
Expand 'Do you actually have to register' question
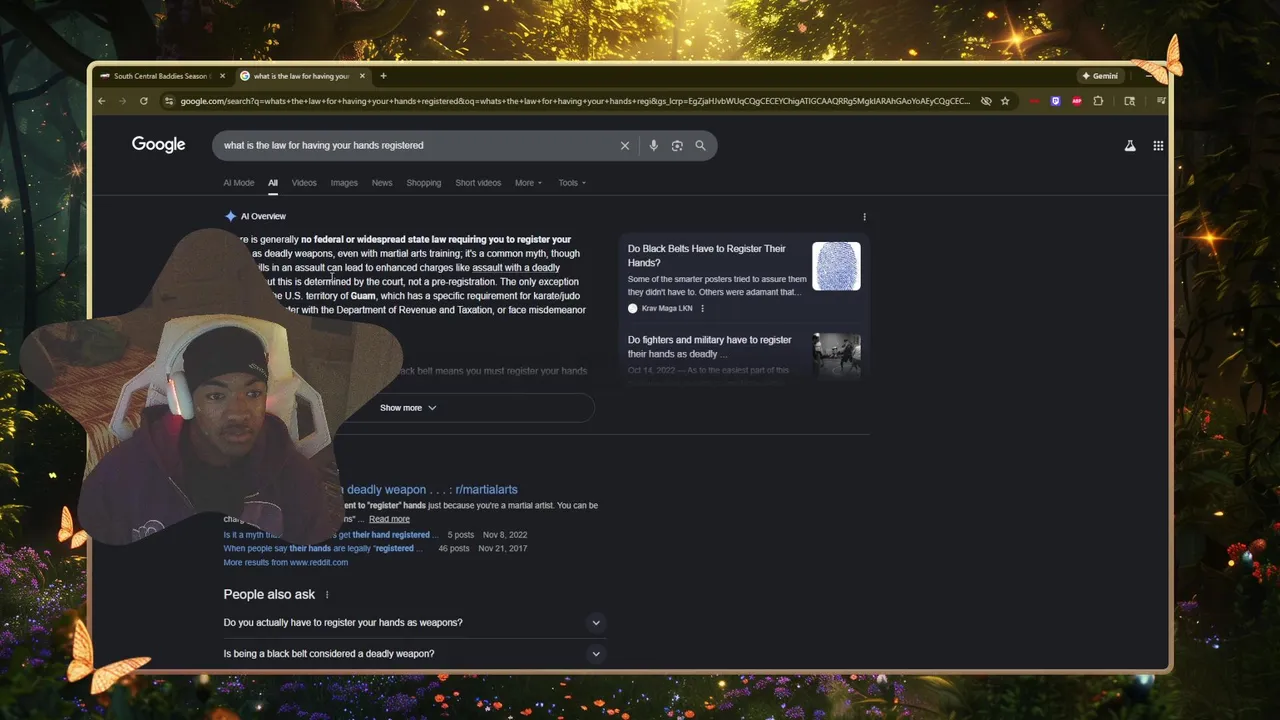click(x=414, y=623)
